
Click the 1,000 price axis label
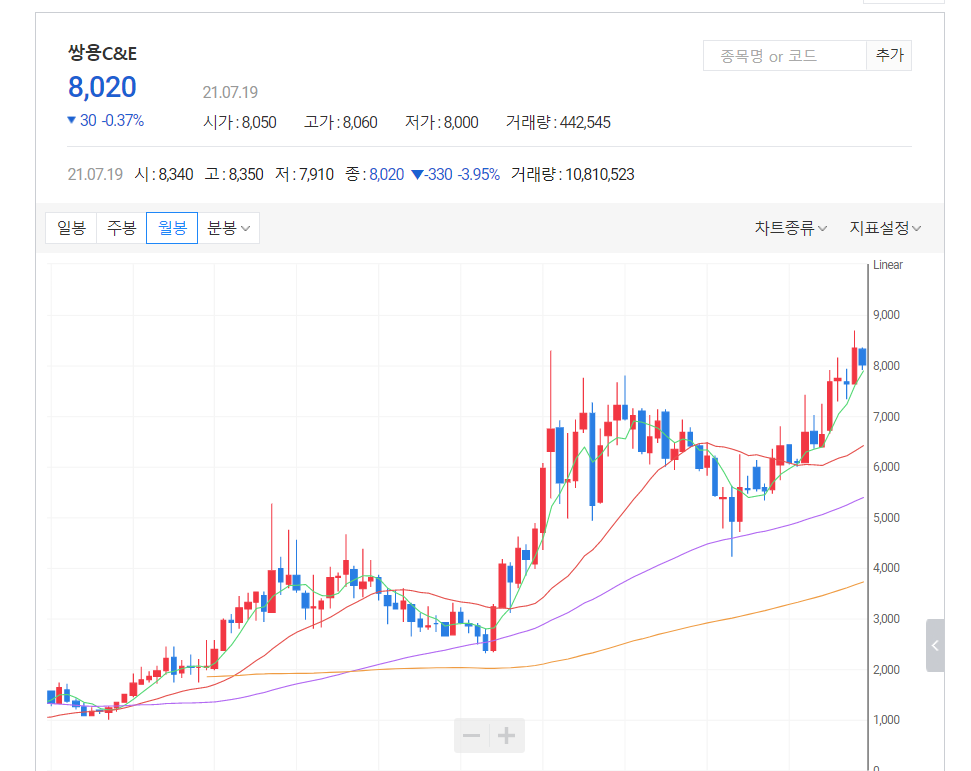coord(886,720)
